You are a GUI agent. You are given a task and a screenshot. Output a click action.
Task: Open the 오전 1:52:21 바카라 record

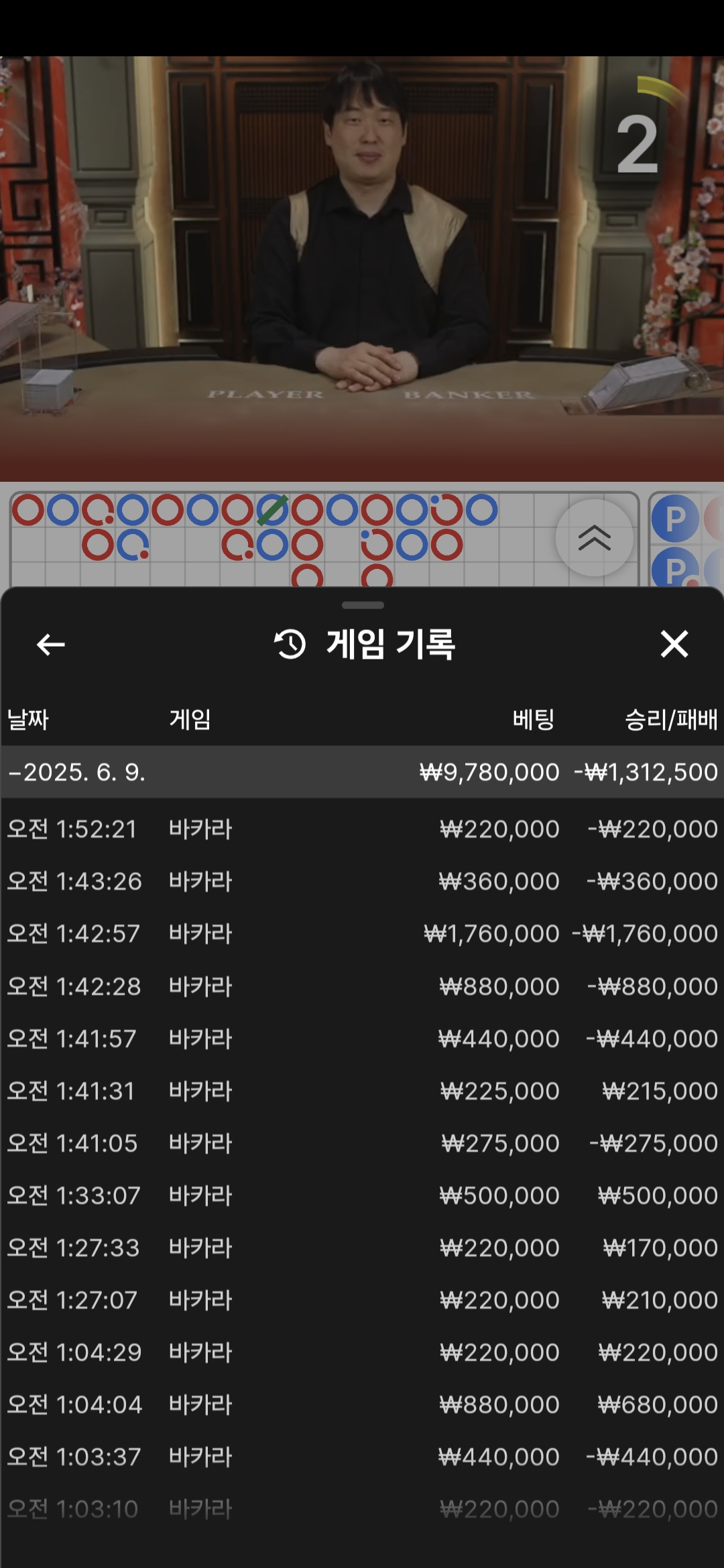click(x=362, y=830)
